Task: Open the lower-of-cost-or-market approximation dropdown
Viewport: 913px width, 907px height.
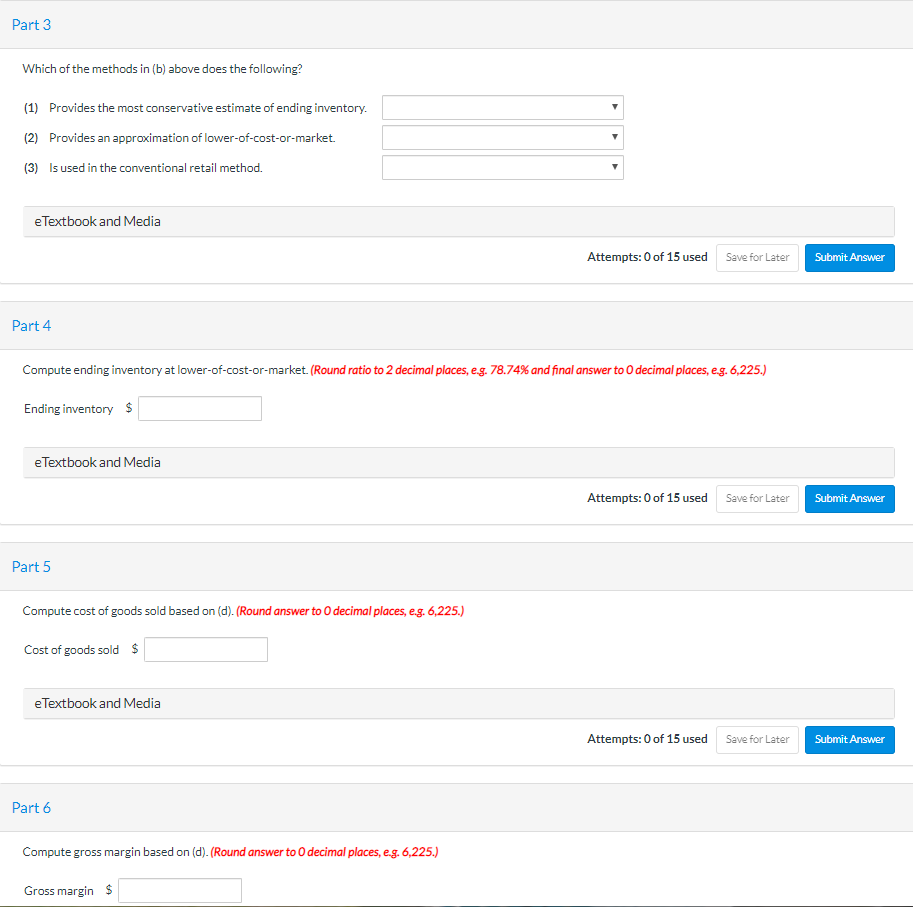Action: tap(502, 137)
